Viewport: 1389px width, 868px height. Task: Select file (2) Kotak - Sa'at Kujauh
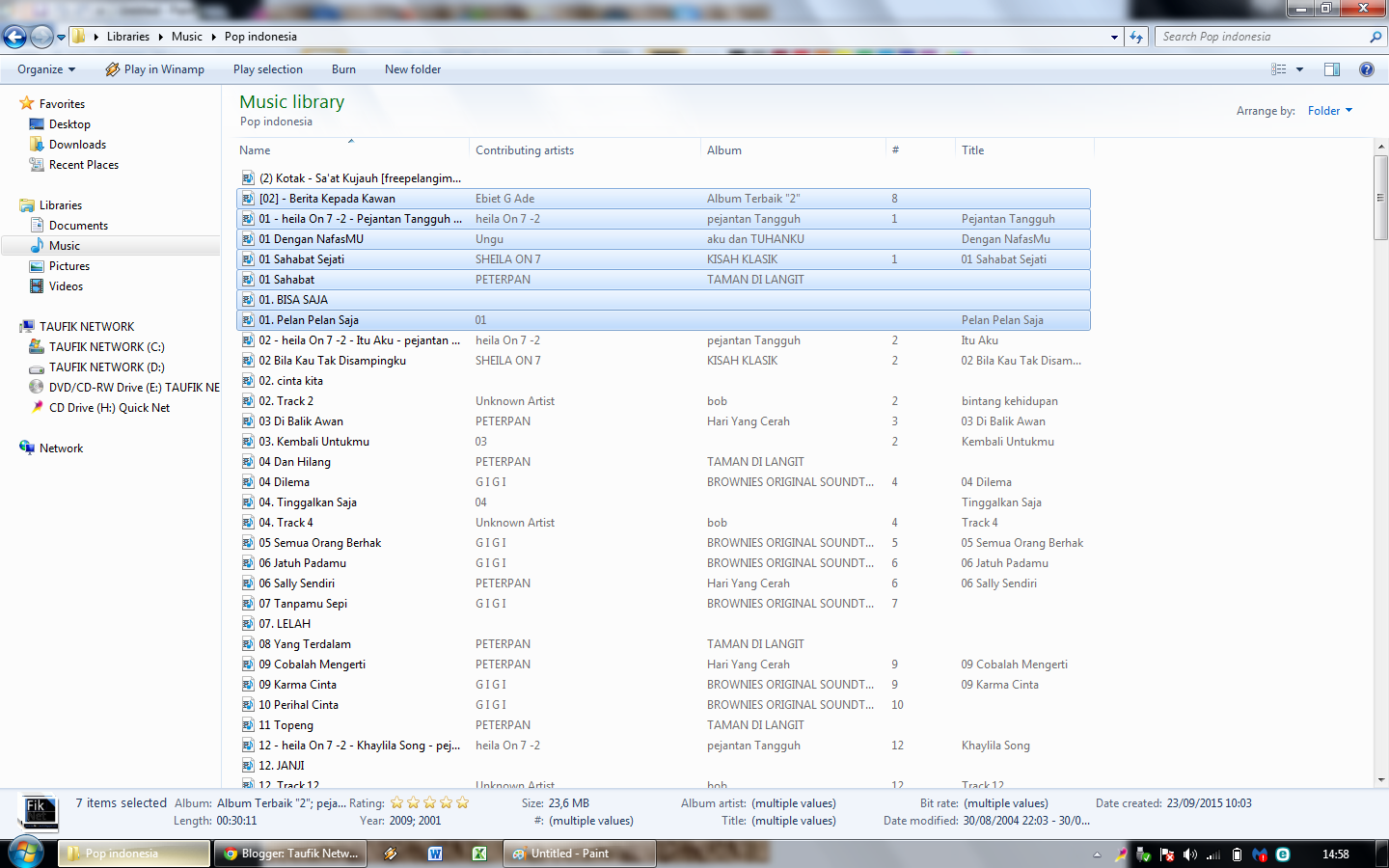coord(360,178)
